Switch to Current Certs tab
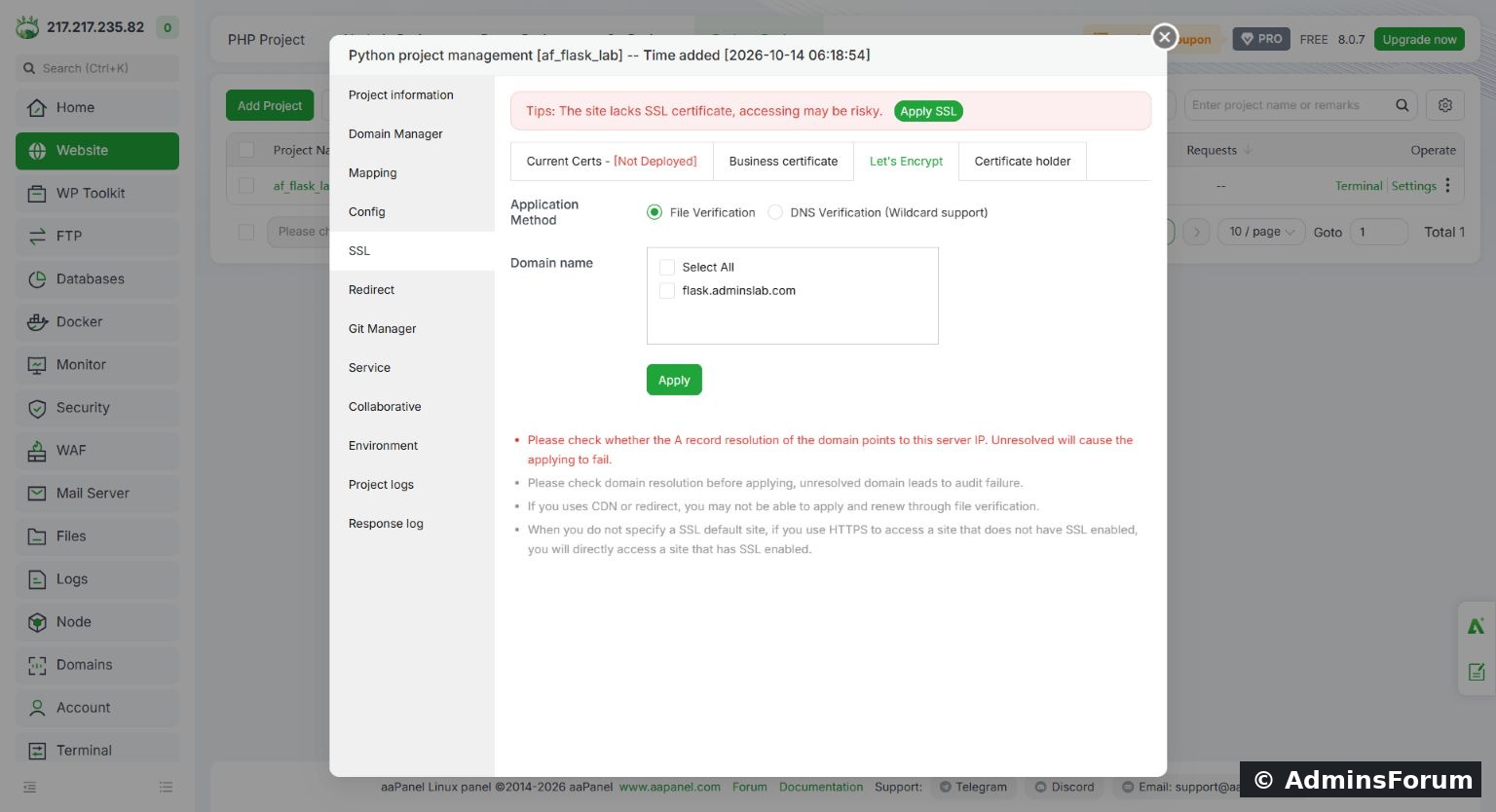1496x812 pixels. click(612, 162)
